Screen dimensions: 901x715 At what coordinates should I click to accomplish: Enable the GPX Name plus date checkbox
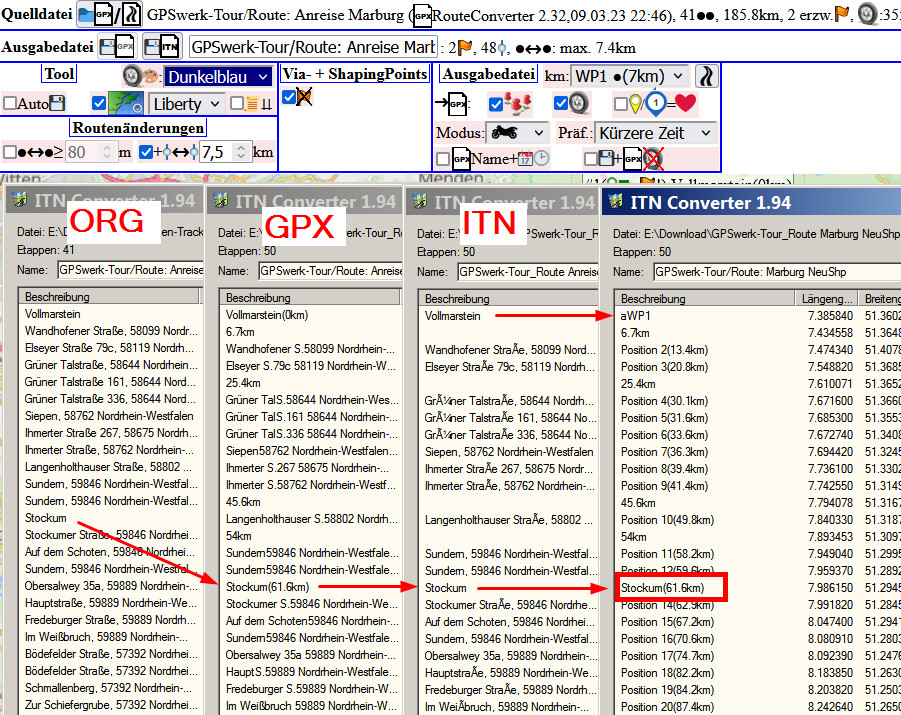click(x=442, y=159)
